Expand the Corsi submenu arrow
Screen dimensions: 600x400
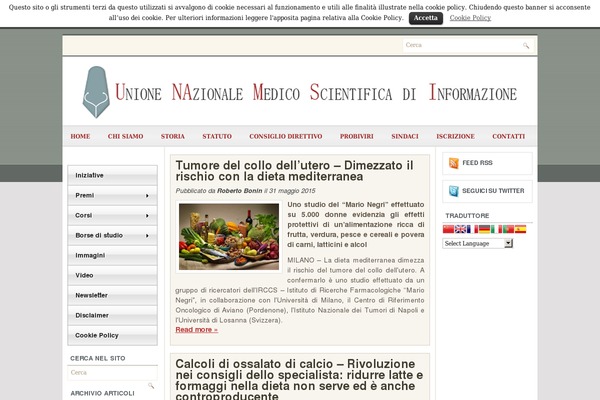(x=147, y=216)
